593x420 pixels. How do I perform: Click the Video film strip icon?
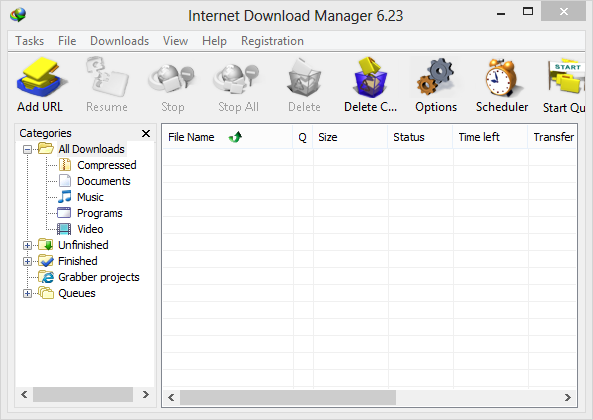[x=64, y=229]
